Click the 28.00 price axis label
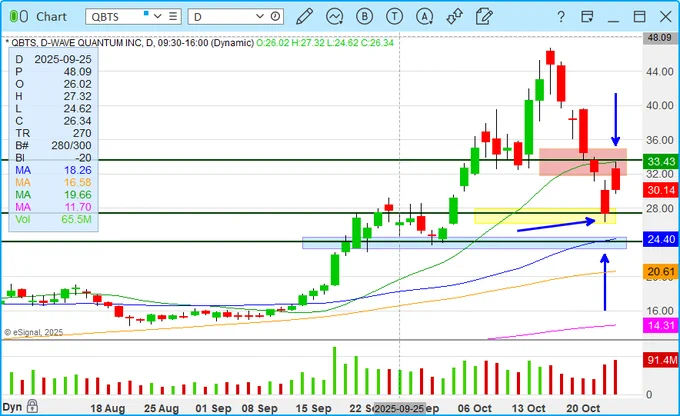 tap(660, 208)
